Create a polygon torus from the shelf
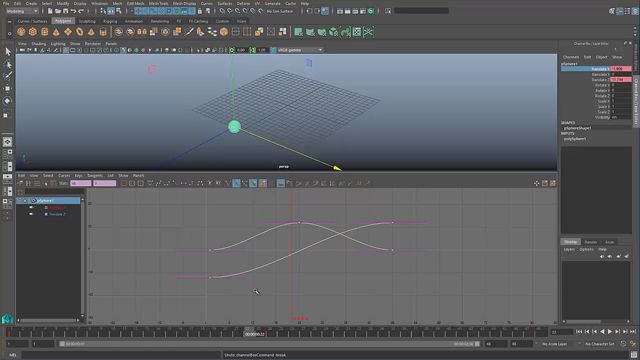Viewport: 640px width, 360px height. 80,32
